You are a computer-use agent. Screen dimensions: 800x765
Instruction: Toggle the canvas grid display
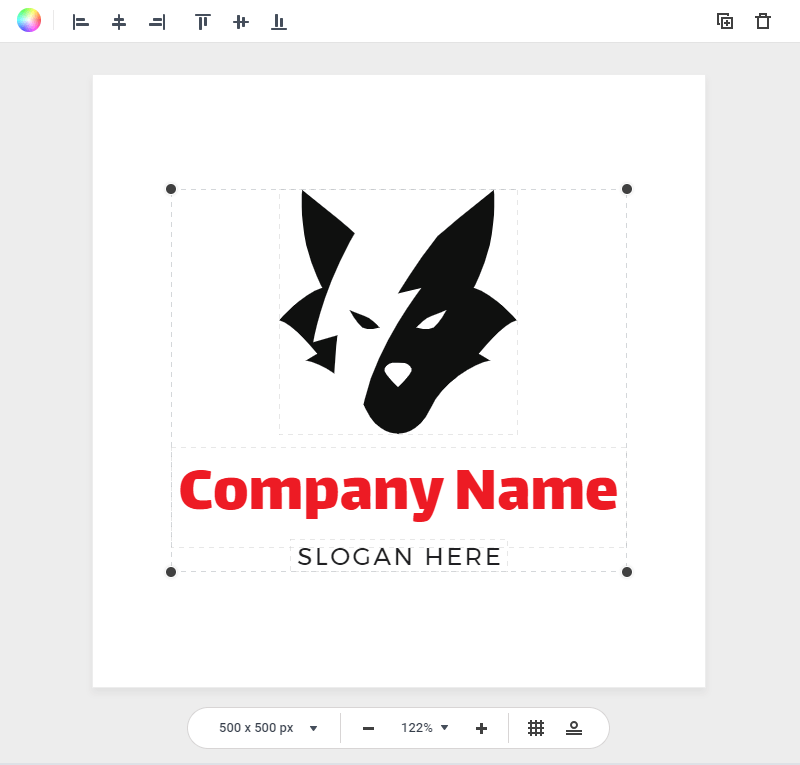point(536,728)
